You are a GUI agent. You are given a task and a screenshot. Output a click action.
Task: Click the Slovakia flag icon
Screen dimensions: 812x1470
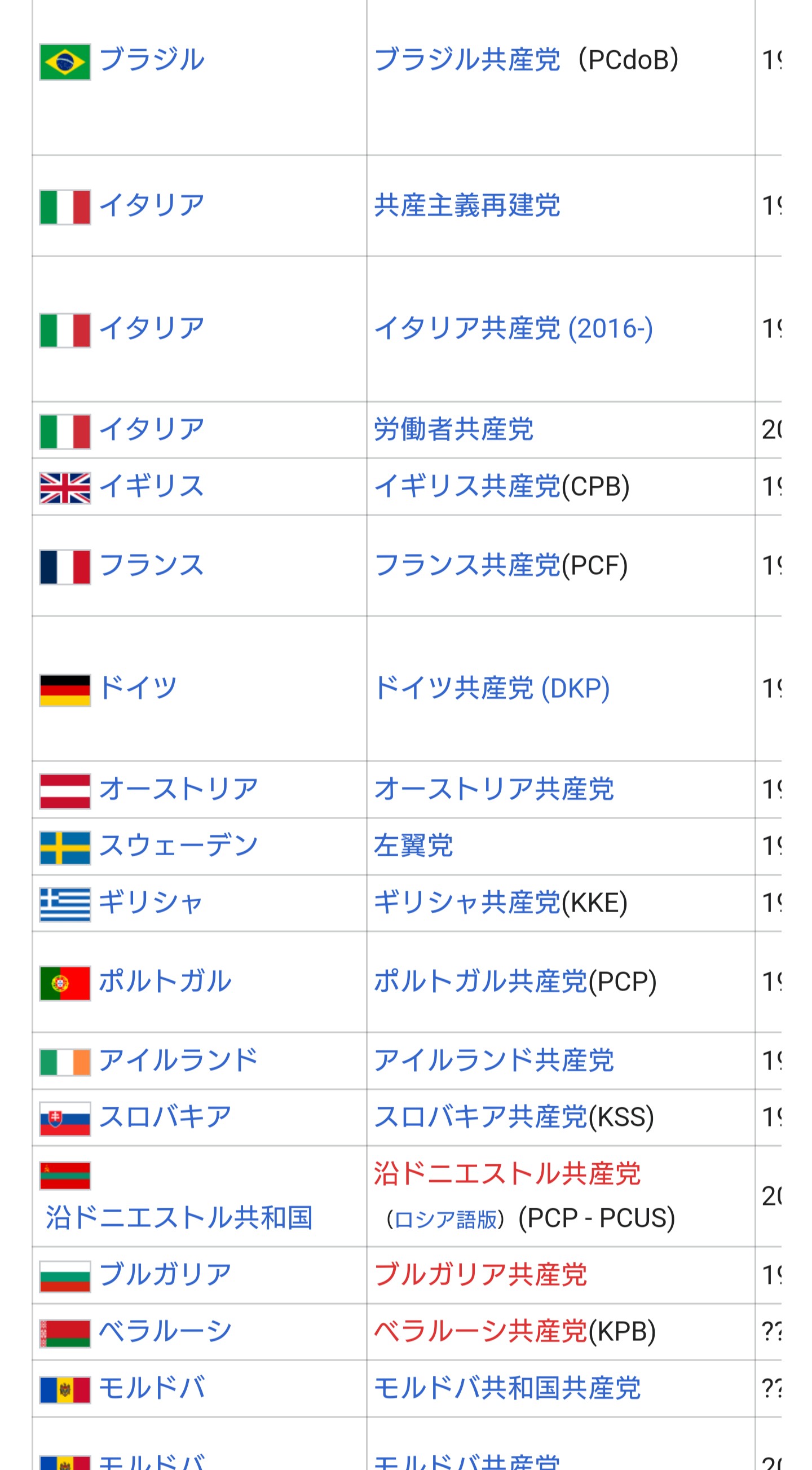pyautogui.click(x=65, y=1119)
